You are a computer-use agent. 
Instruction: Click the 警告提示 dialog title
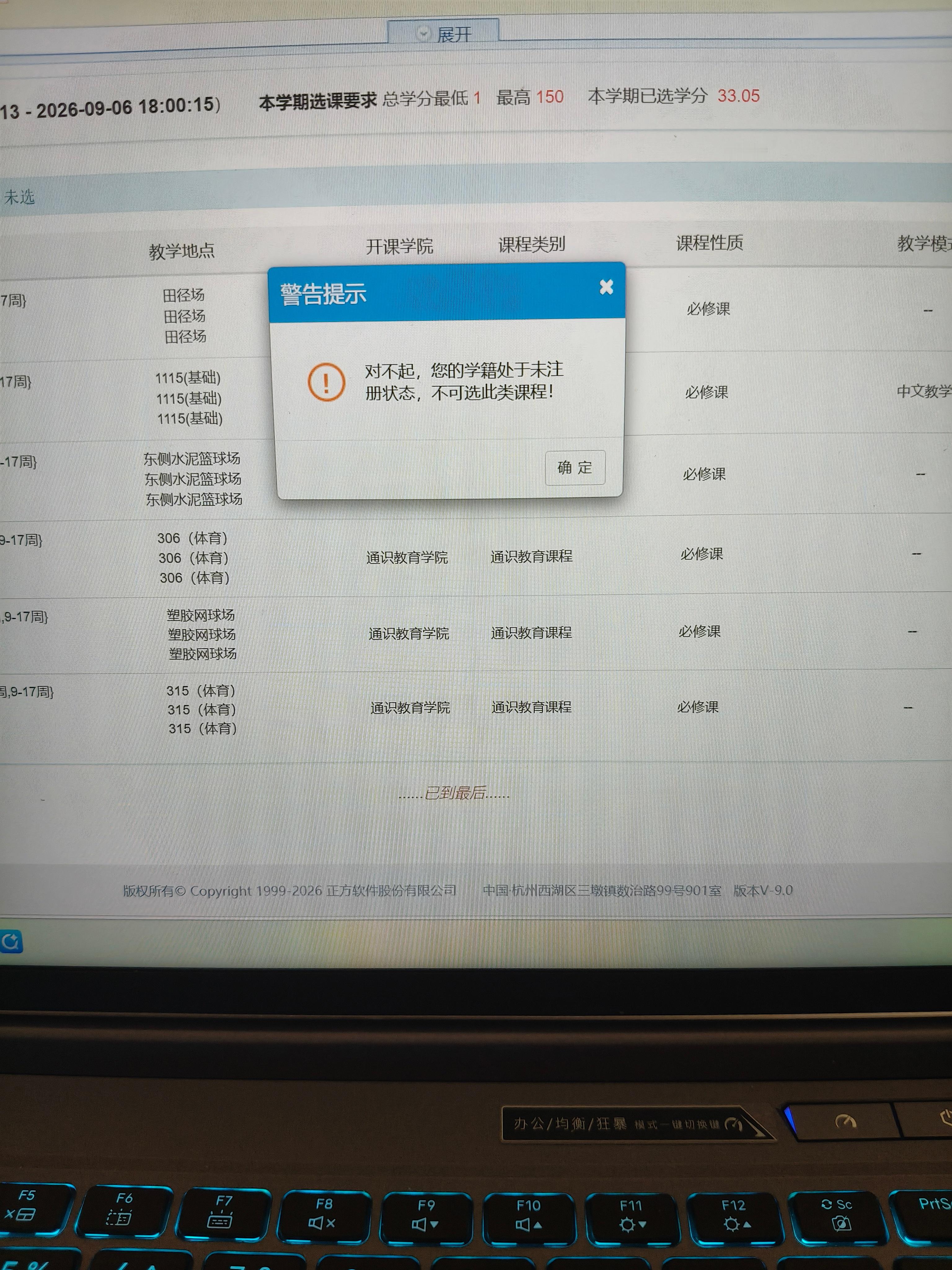coord(323,294)
